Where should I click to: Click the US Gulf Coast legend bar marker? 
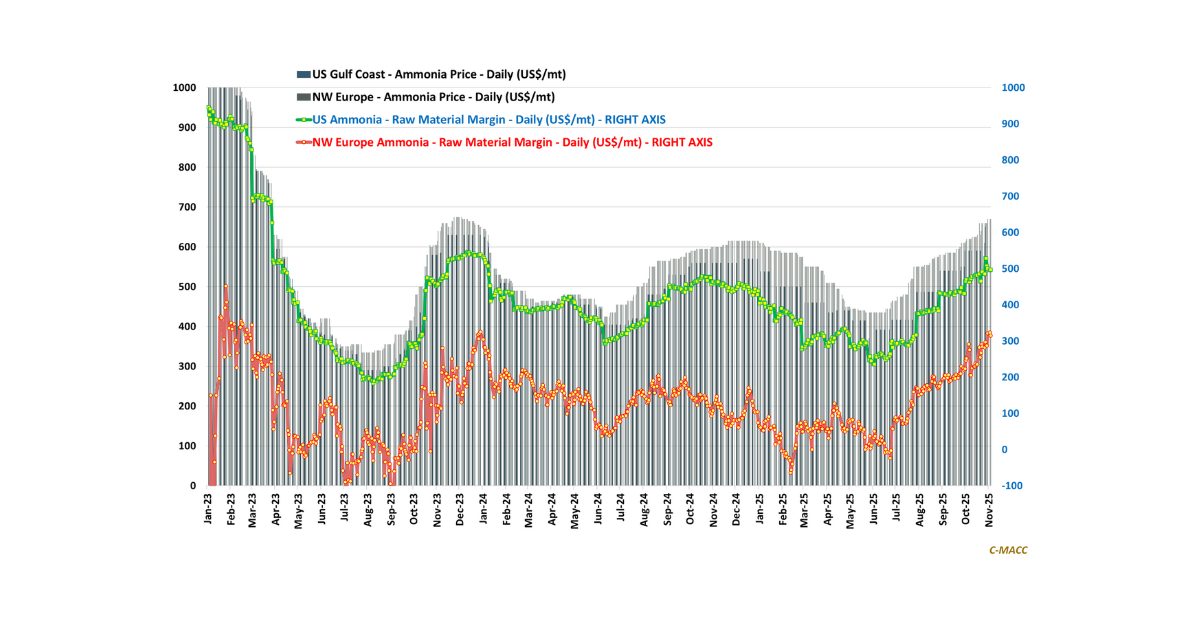[x=304, y=74]
